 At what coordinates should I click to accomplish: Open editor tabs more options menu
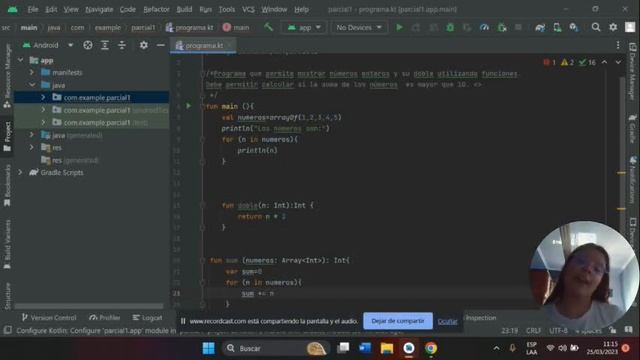click(x=618, y=45)
